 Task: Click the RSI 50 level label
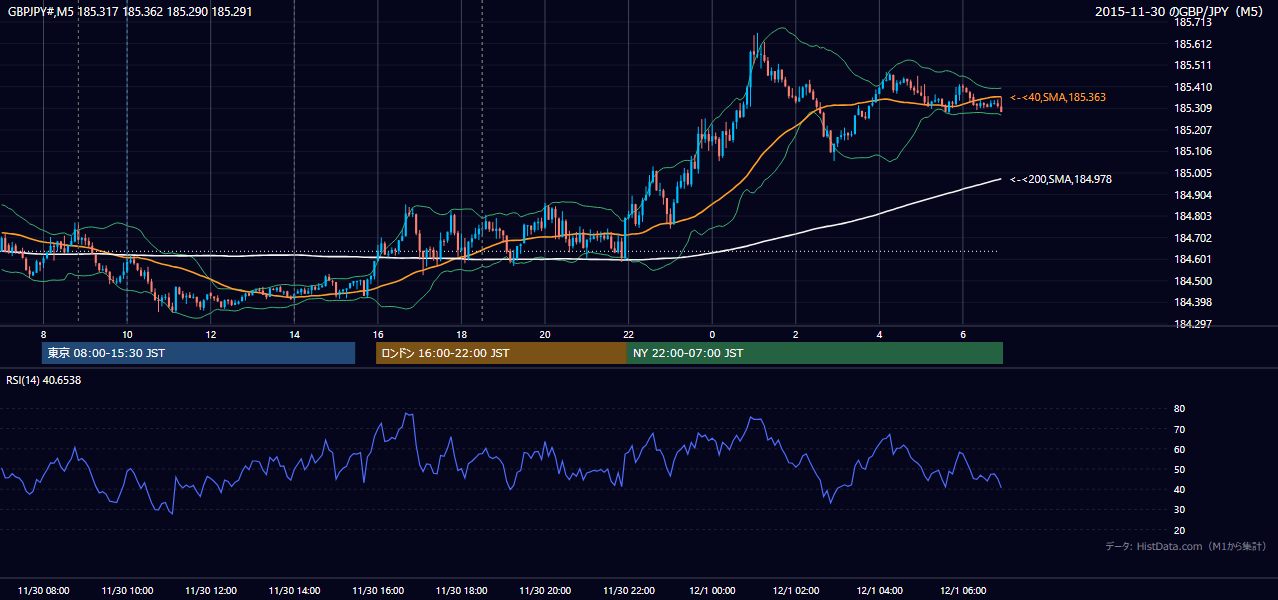pos(1179,469)
